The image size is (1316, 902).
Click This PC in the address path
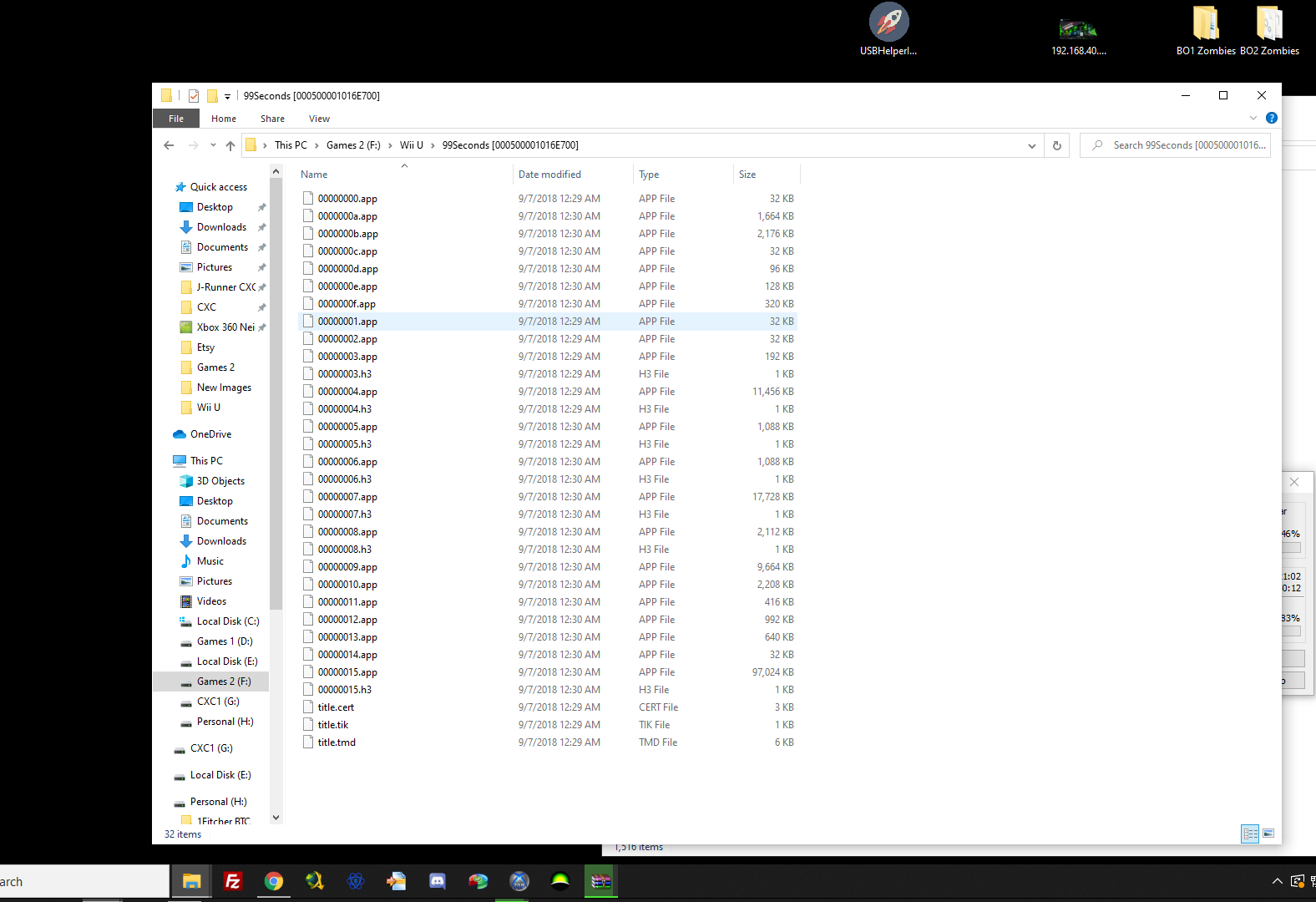click(291, 145)
